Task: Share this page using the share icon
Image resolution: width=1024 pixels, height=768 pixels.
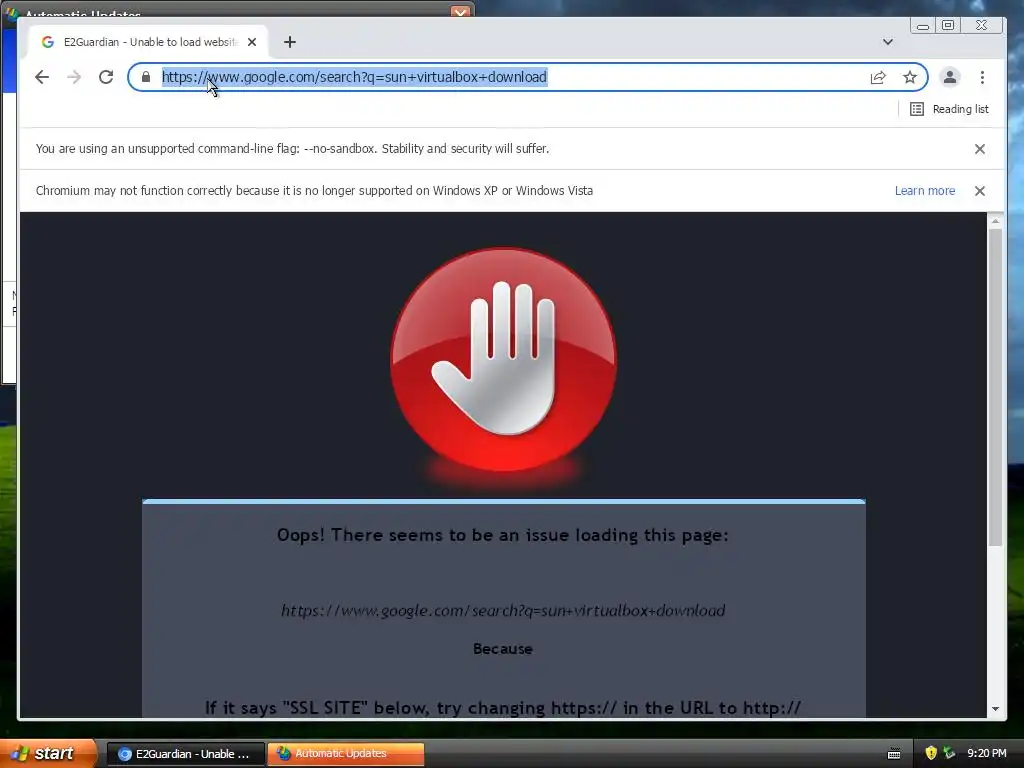Action: [x=878, y=77]
